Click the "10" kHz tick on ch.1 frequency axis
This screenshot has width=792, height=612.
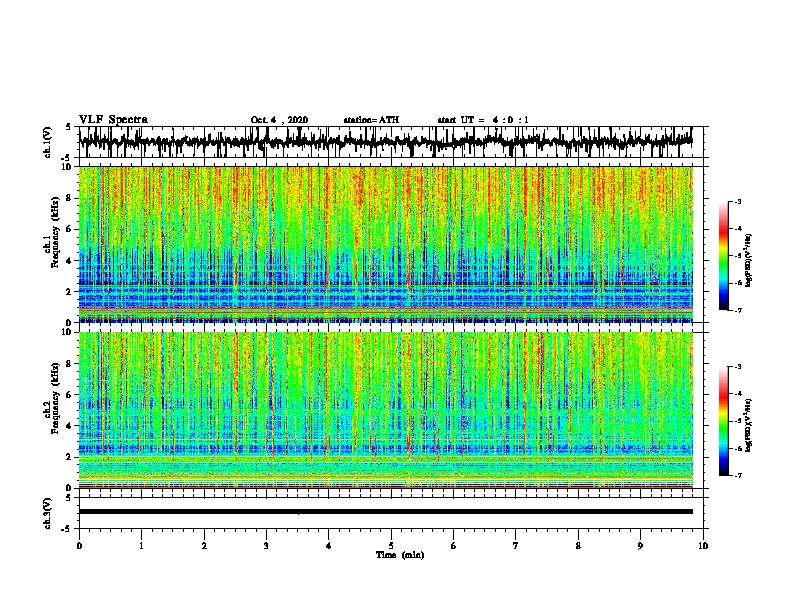tap(68, 167)
